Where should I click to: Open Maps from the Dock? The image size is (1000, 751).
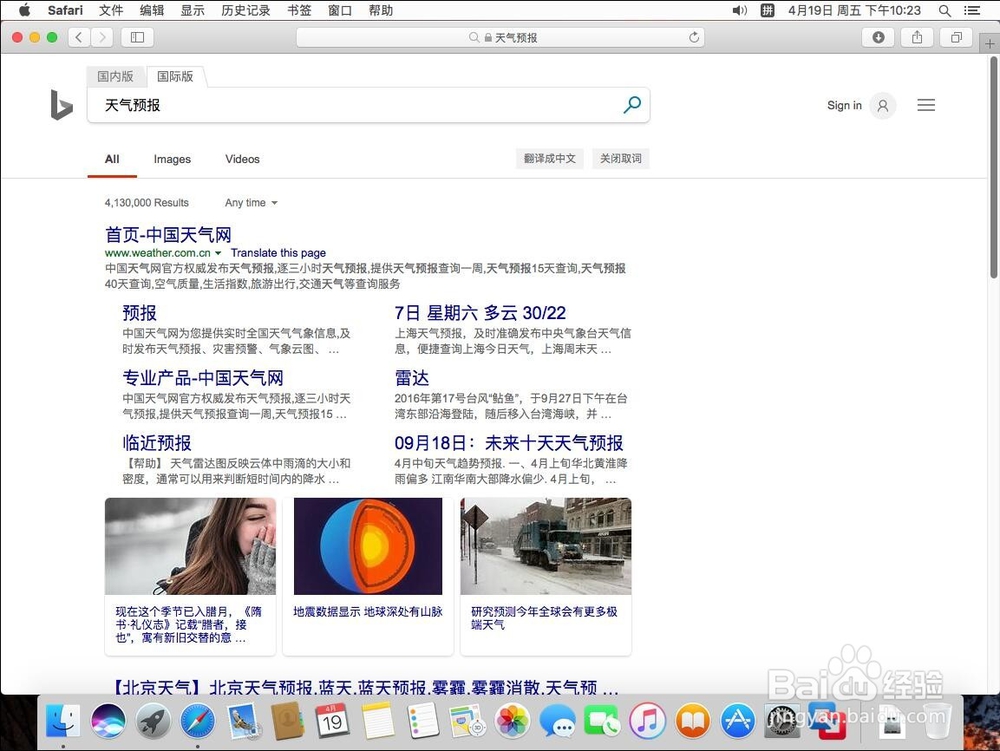coord(467,721)
